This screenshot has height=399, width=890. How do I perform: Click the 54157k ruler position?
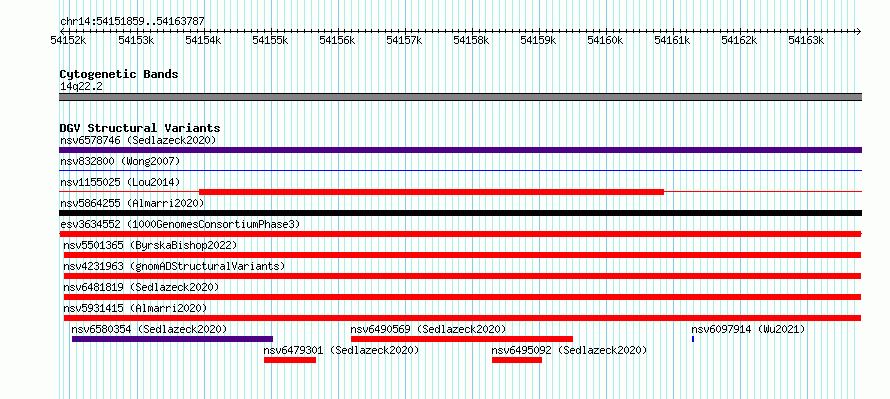pyautogui.click(x=404, y=40)
